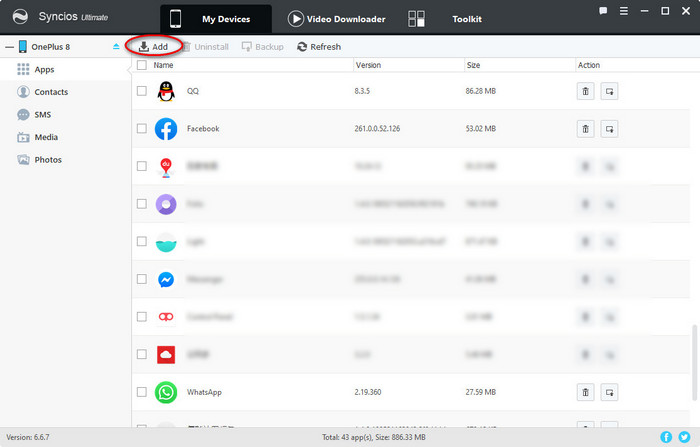This screenshot has width=700, height=447.
Task: Collapse the OnePlus 8 device tree
Action: tap(9, 46)
